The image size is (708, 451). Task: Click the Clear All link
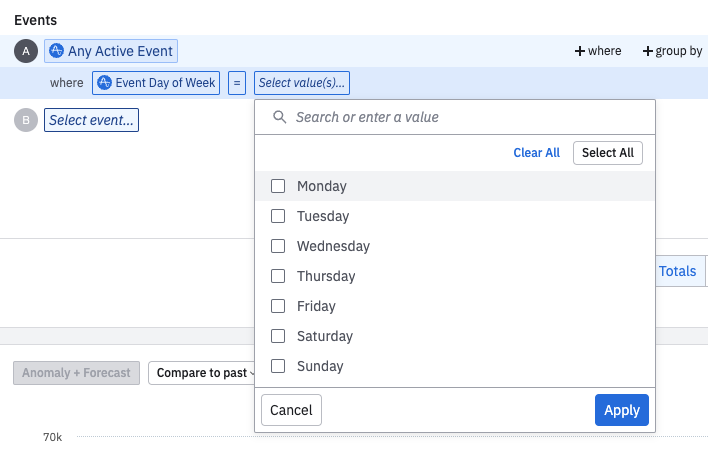point(536,153)
